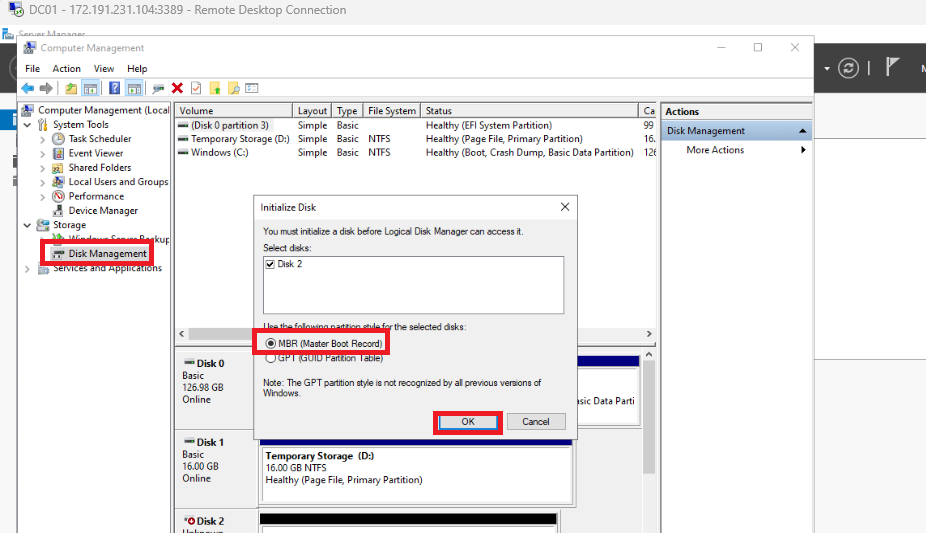Select the Performance tree icon
The width and height of the screenshot is (926, 533).
coord(58,197)
